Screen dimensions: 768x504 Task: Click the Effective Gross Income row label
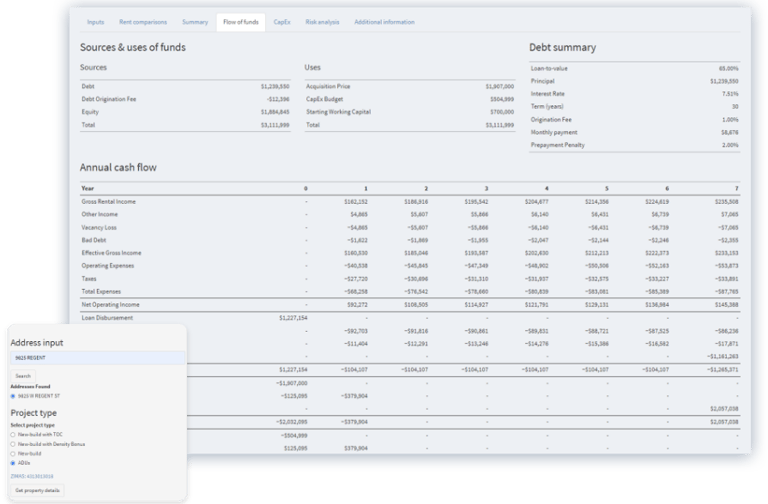[x=111, y=253]
